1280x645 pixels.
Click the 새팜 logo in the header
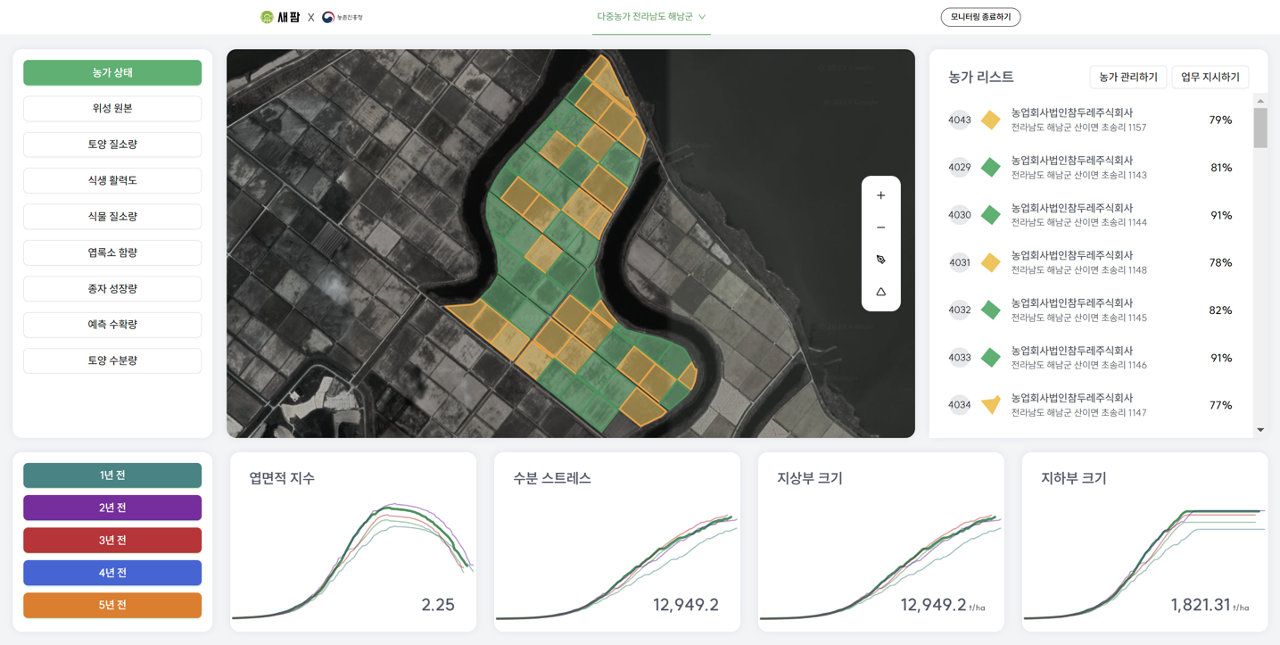pos(280,17)
